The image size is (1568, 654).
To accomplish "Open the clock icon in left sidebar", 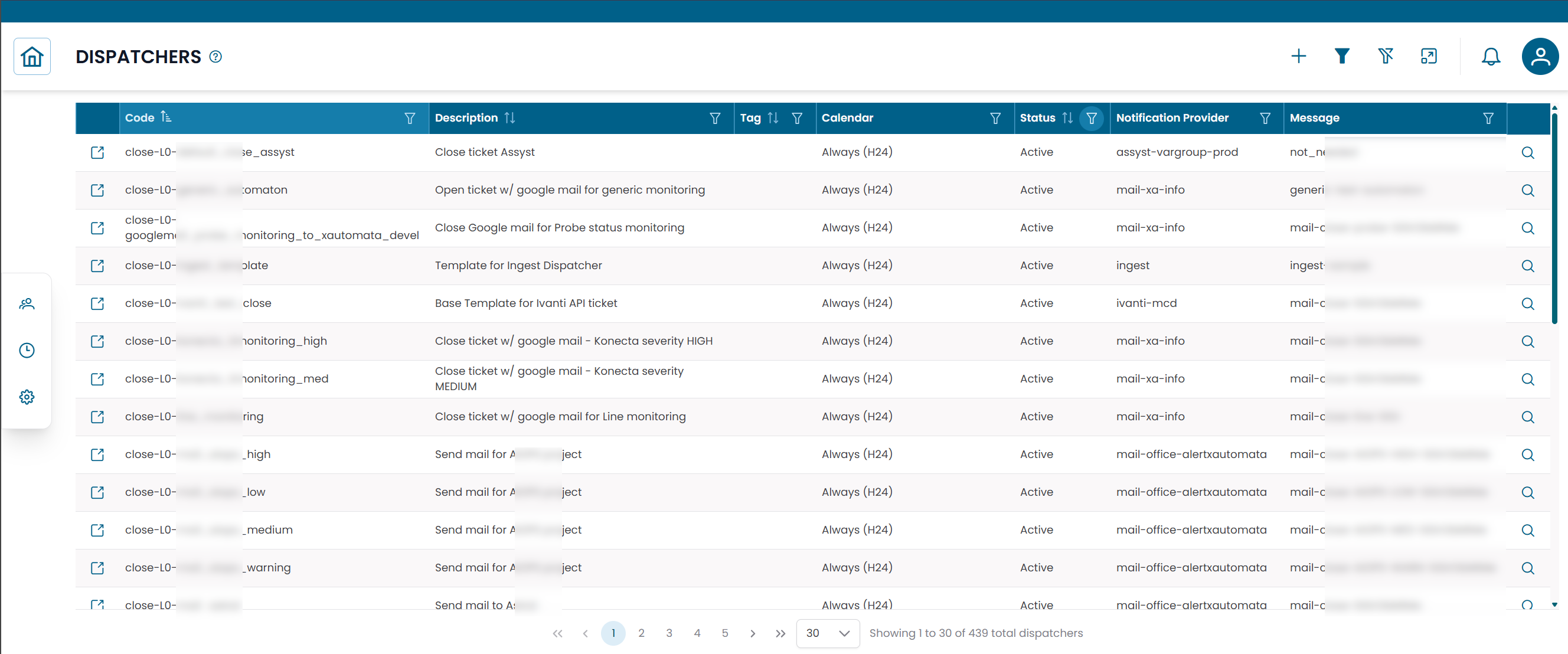I will click(x=27, y=351).
